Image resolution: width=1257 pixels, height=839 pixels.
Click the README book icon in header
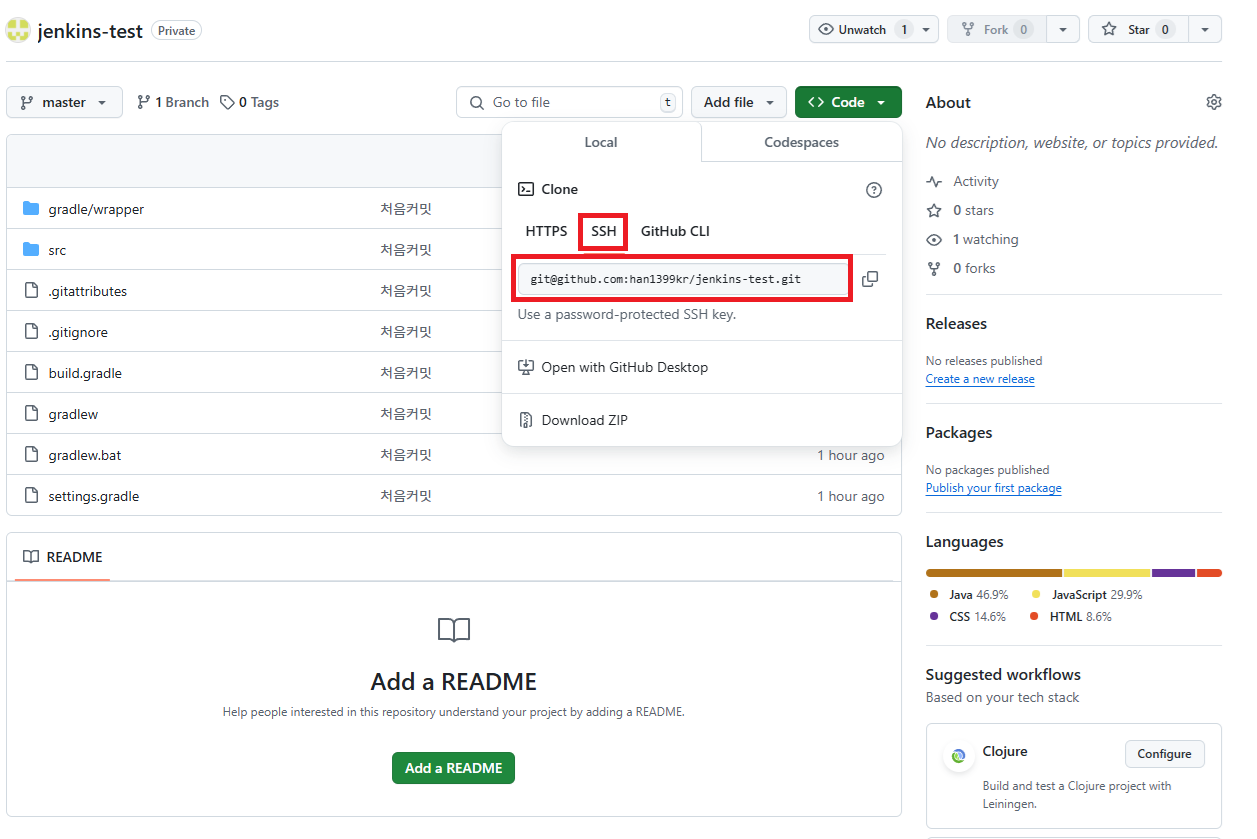pyautogui.click(x=31, y=557)
